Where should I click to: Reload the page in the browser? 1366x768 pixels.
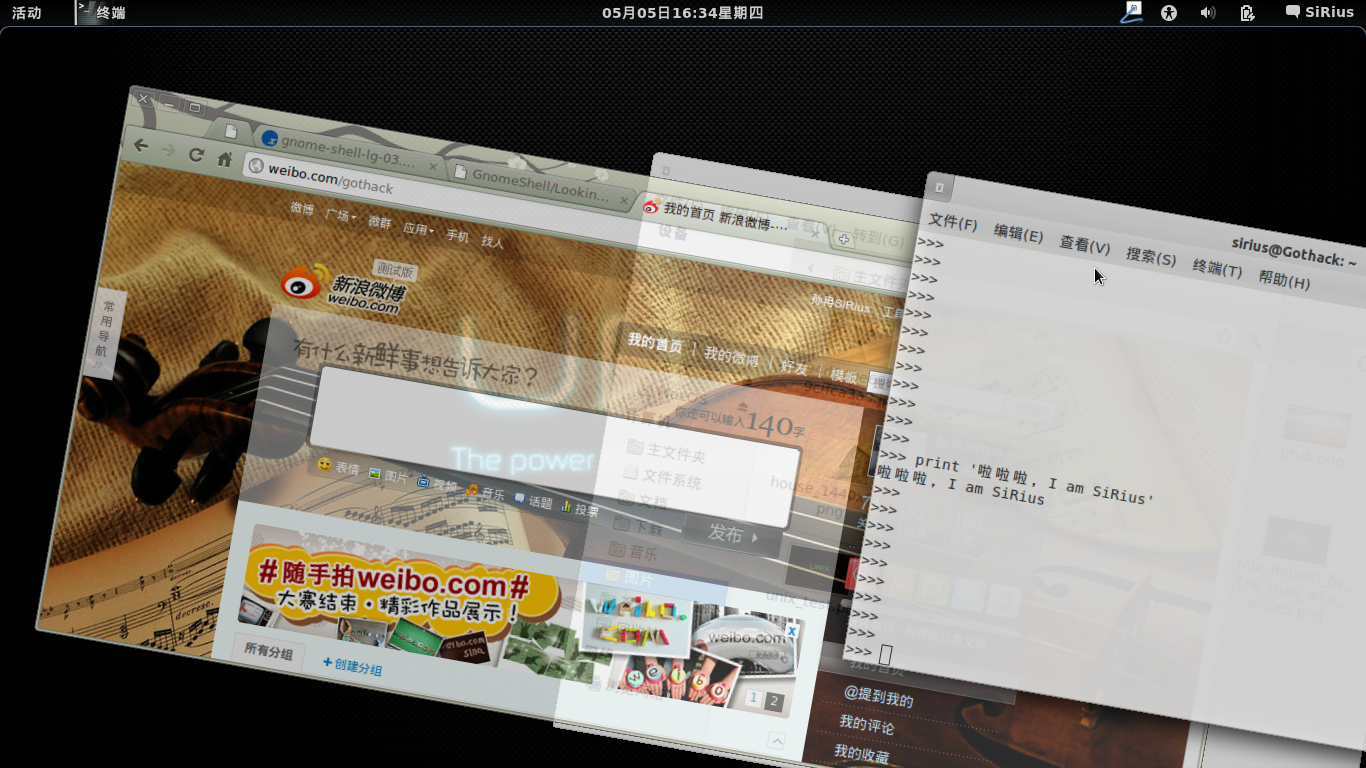tap(196, 155)
